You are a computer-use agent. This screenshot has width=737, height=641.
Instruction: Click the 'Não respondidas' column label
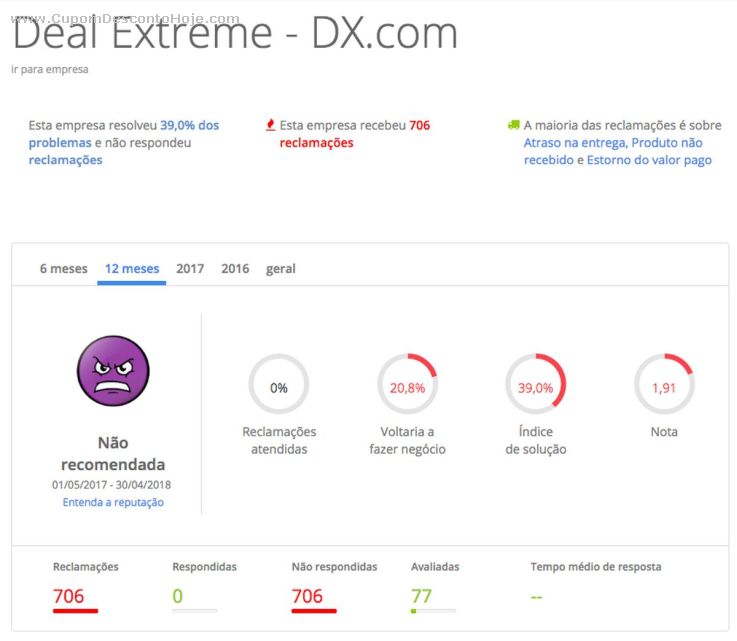coord(335,567)
